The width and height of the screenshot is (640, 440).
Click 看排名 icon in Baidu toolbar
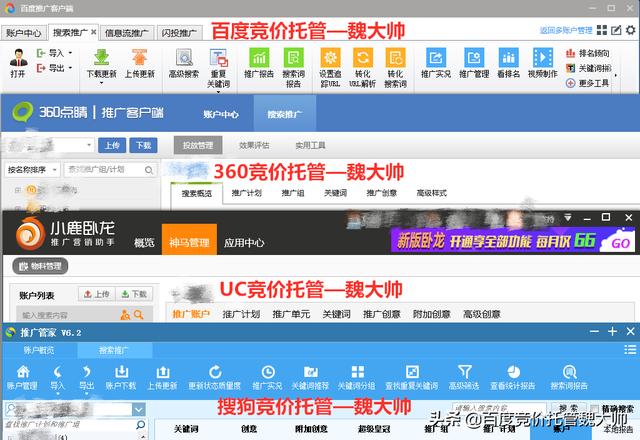tap(509, 58)
